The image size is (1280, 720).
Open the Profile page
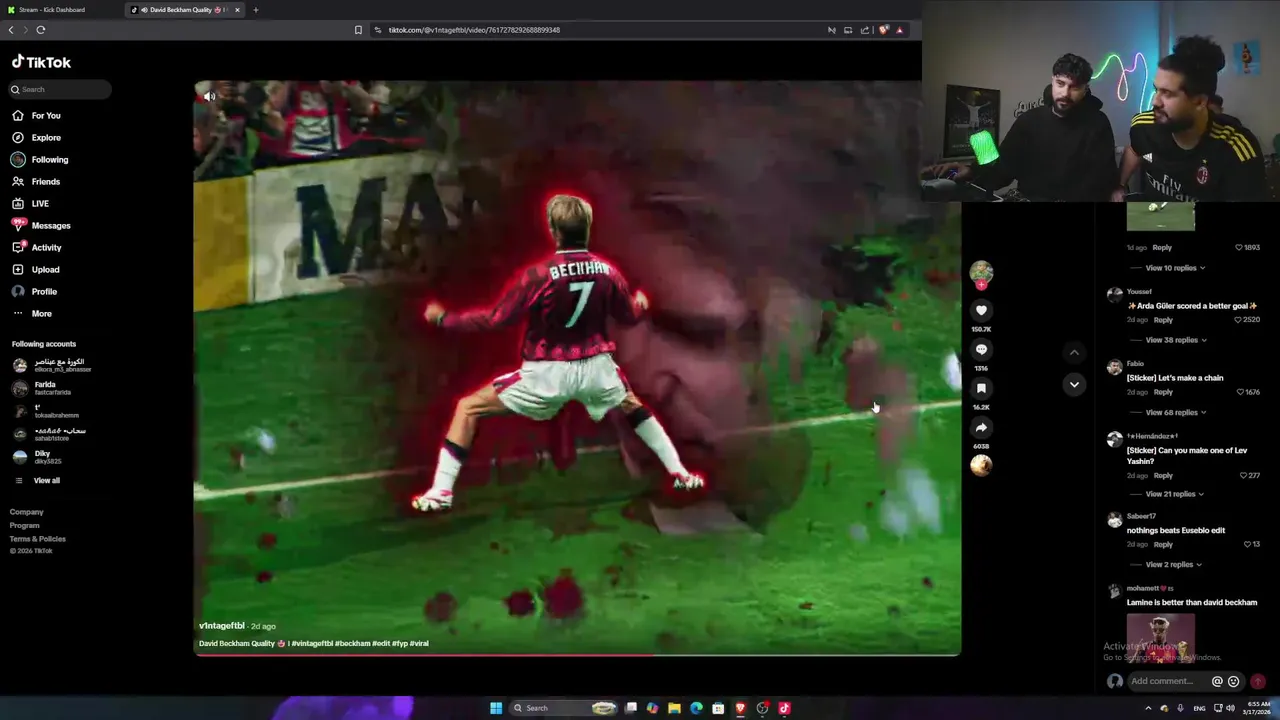(x=35, y=292)
